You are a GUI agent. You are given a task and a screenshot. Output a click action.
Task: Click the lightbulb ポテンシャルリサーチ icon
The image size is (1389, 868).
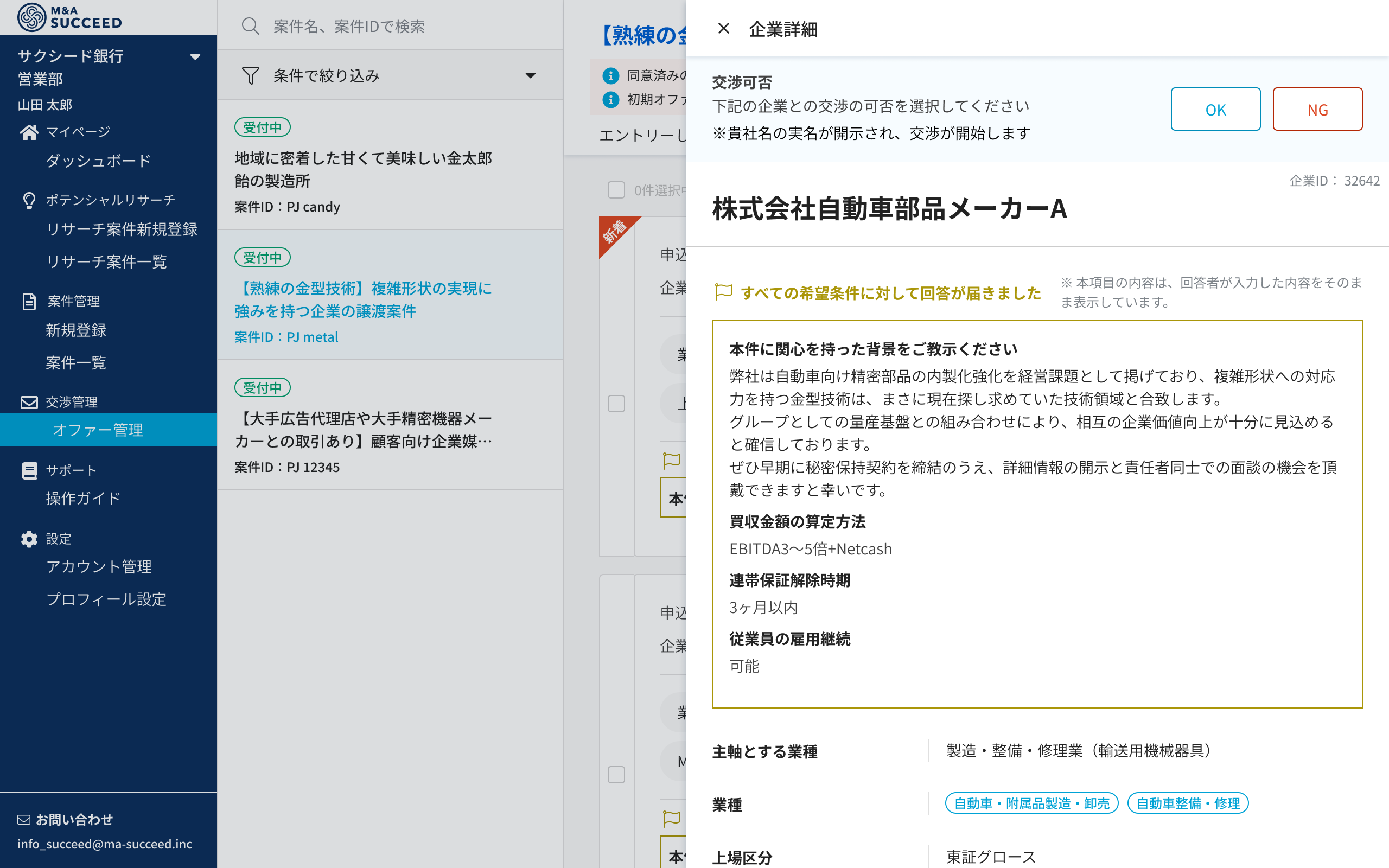[29, 200]
